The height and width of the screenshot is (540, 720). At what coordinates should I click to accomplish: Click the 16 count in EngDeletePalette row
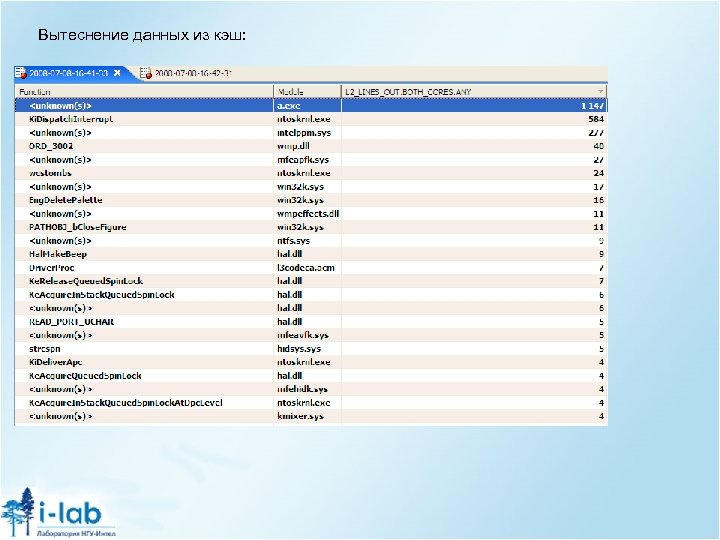coord(598,200)
